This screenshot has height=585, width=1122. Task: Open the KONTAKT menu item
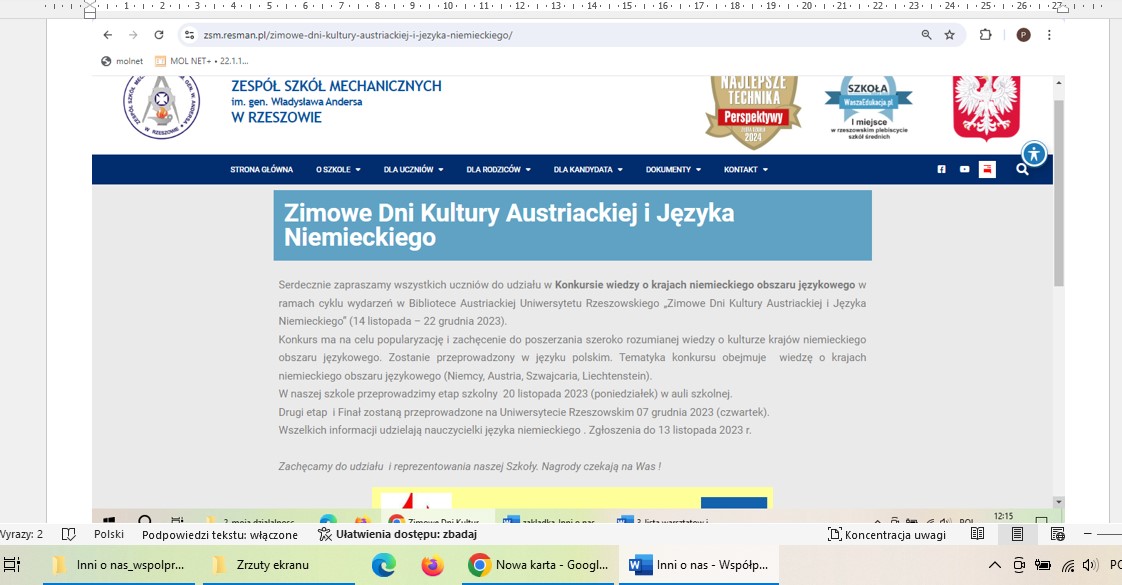[x=746, y=170]
